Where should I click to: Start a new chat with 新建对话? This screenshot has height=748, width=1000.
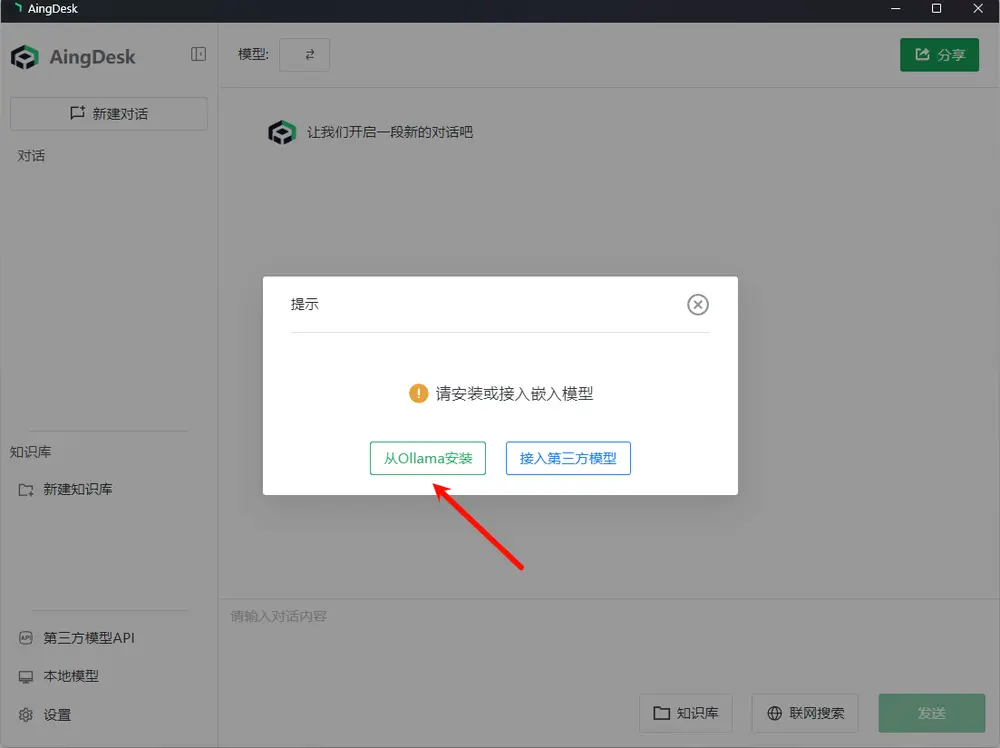[109, 114]
